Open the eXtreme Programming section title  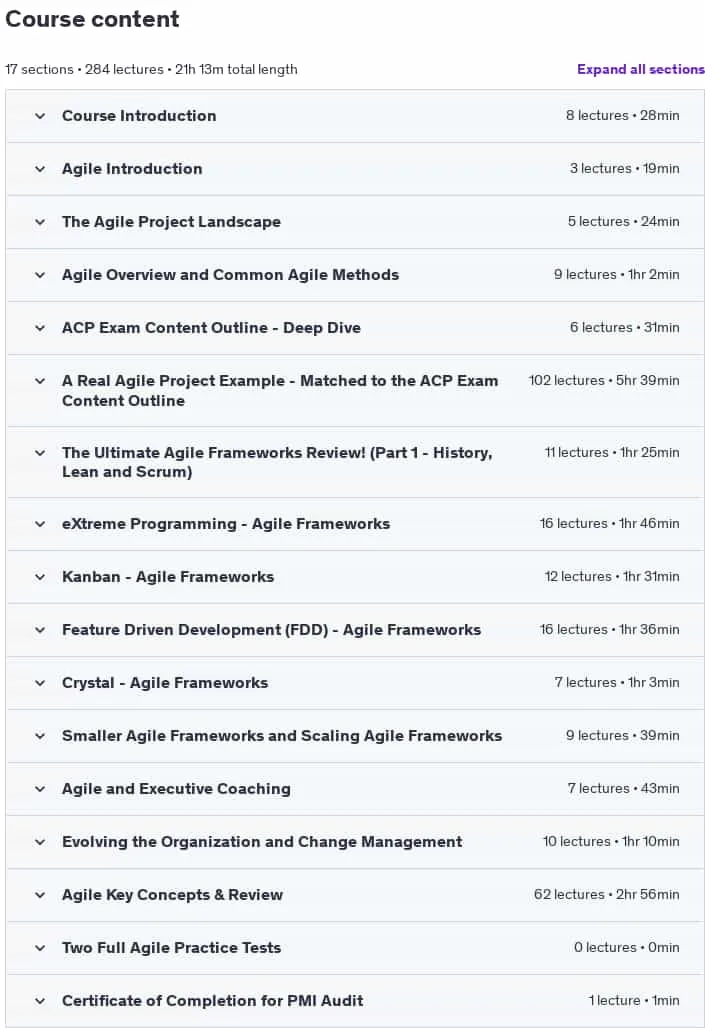pos(226,524)
